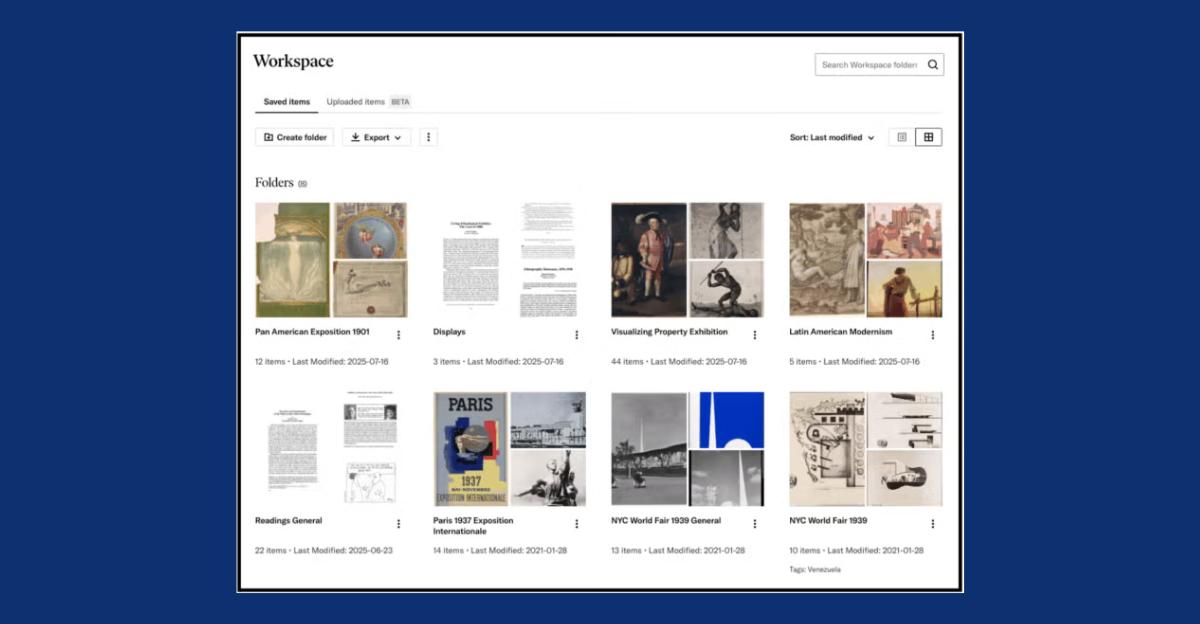
Task: Switch to the Uploaded items tab
Action: (x=356, y=102)
